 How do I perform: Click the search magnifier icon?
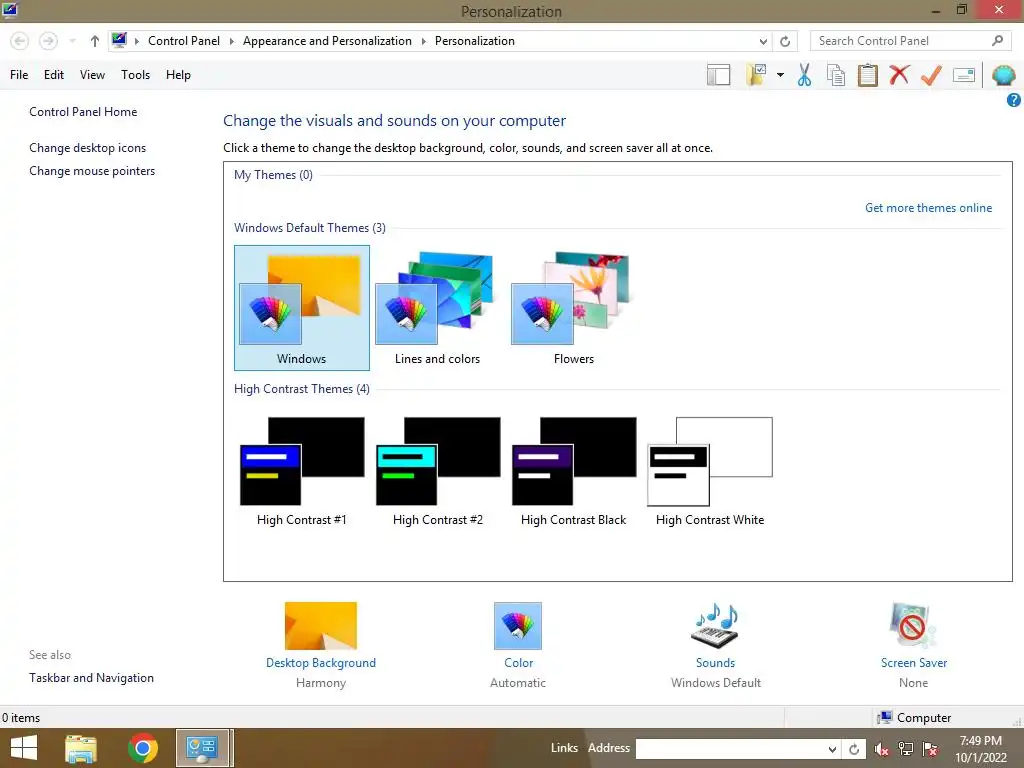click(997, 41)
